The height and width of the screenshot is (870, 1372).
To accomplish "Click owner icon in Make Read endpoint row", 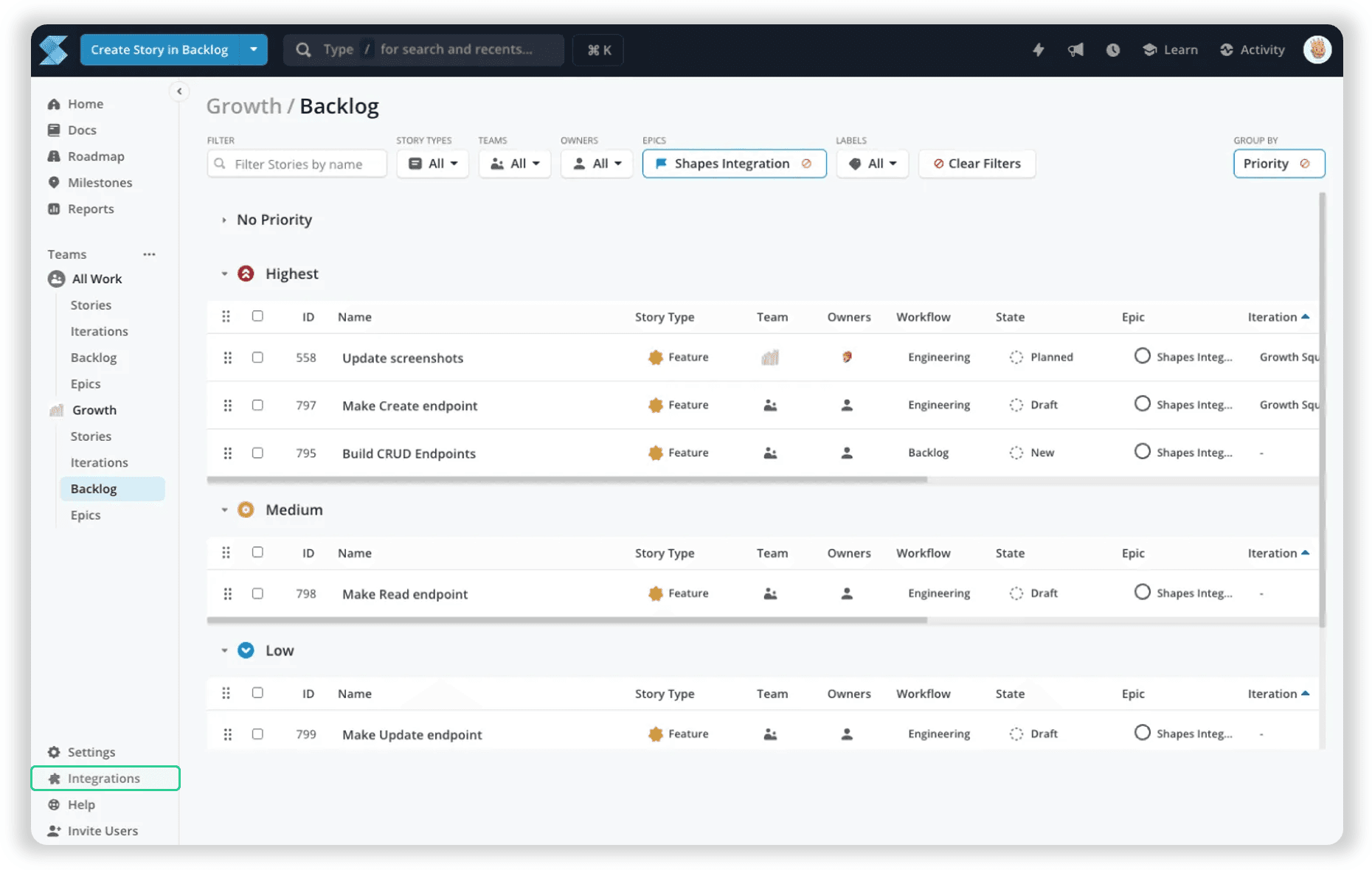I will (847, 594).
